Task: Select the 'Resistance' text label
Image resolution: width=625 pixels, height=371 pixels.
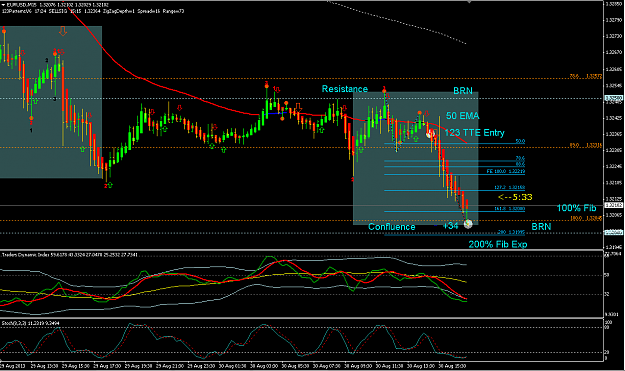Action: (x=345, y=89)
